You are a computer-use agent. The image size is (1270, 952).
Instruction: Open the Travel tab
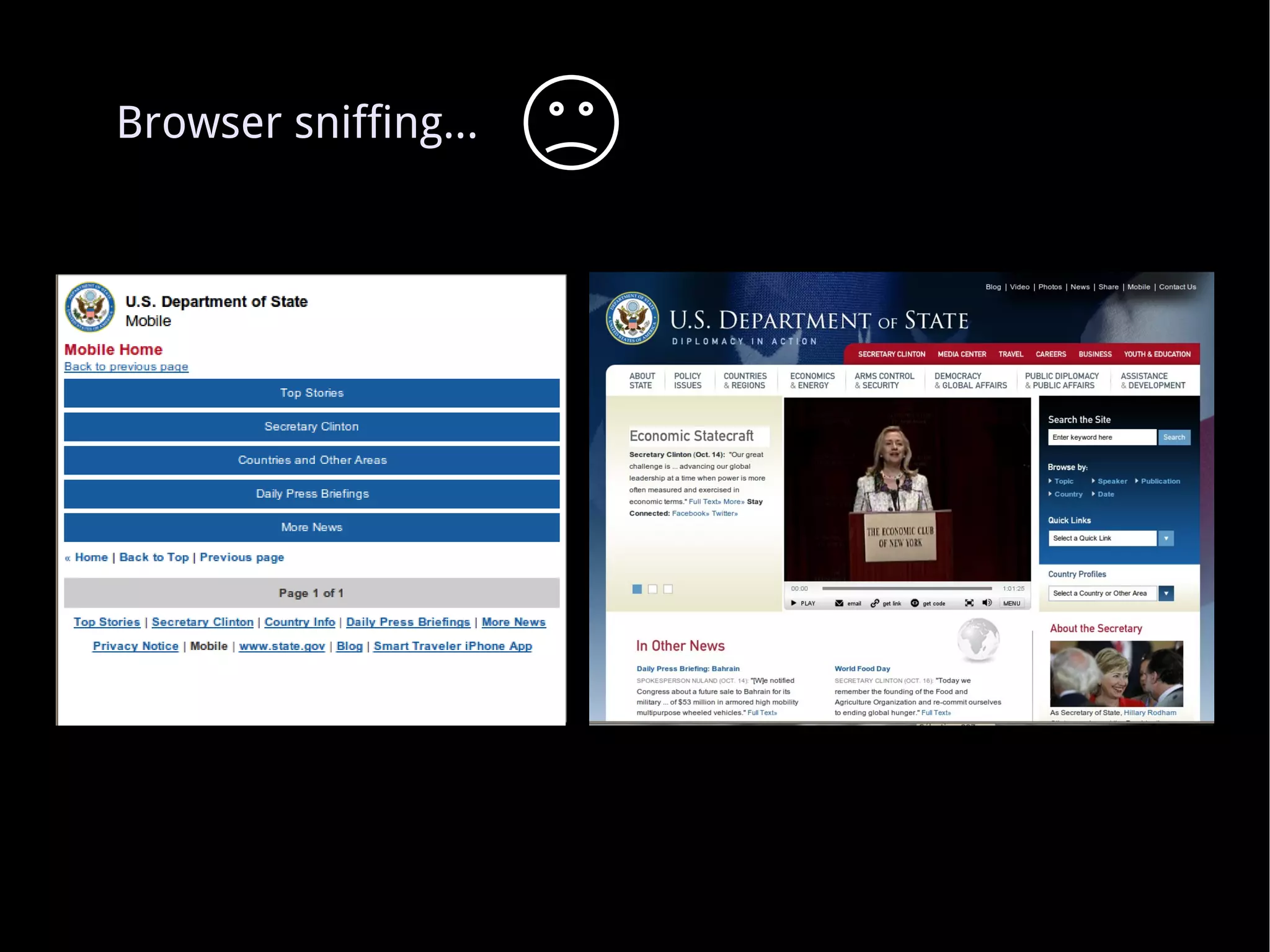coord(1011,354)
